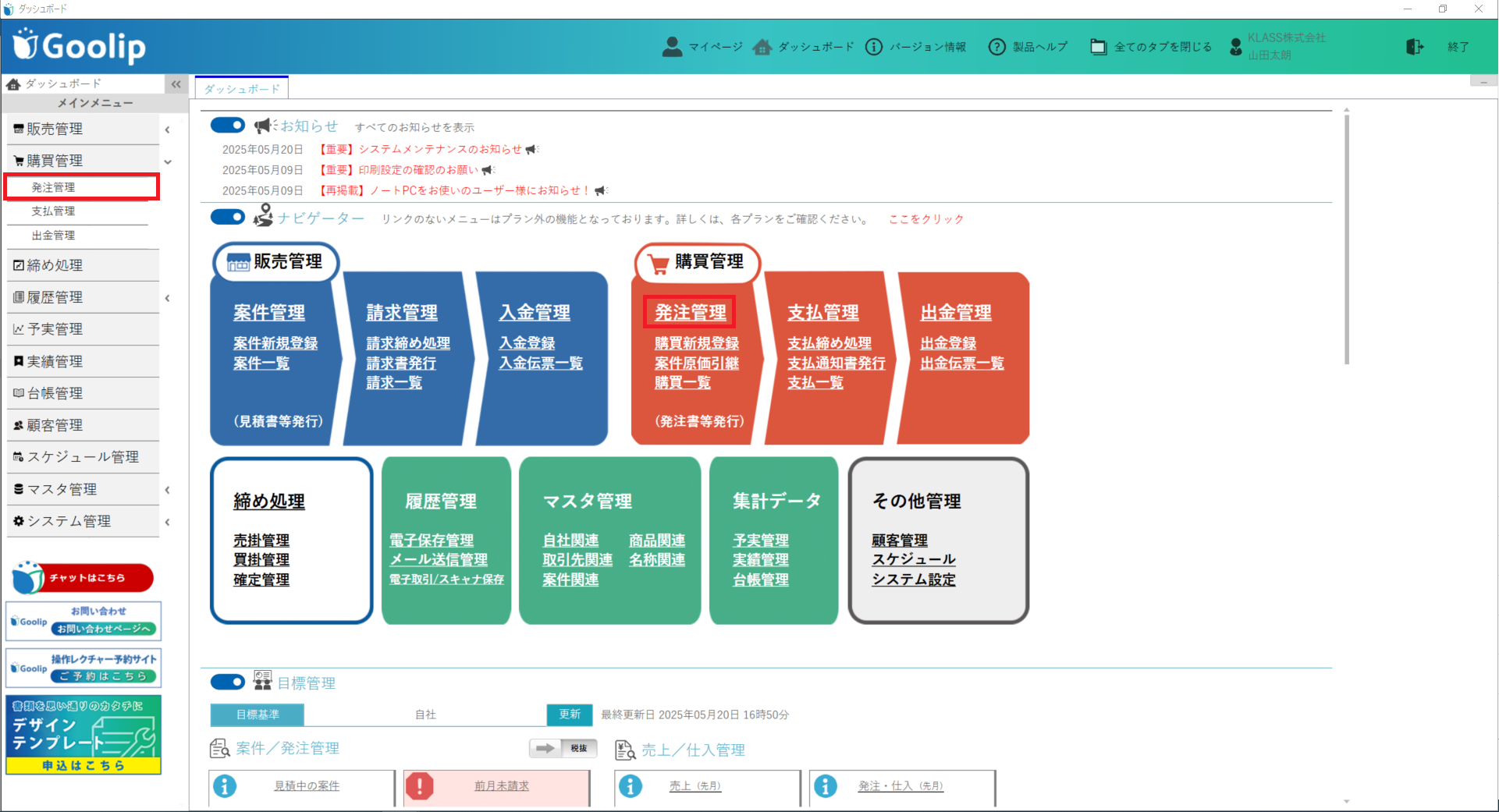Expand 履歴管理 sidebar menu arrow
This screenshot has width=1499, height=812.
point(168,298)
